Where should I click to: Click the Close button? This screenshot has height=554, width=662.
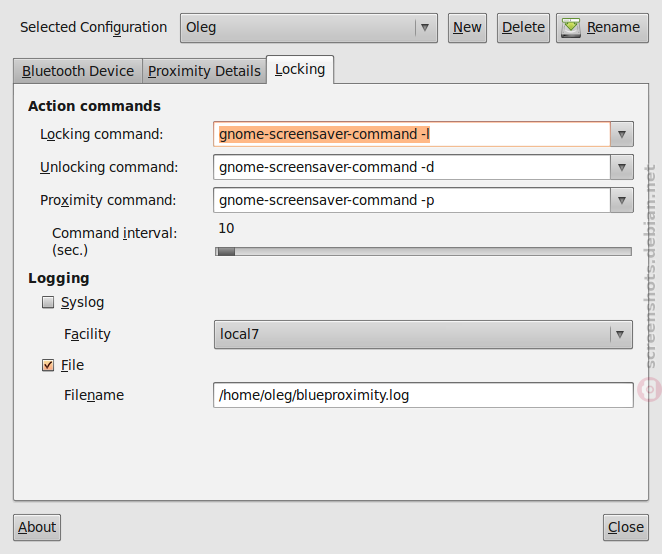point(626,527)
